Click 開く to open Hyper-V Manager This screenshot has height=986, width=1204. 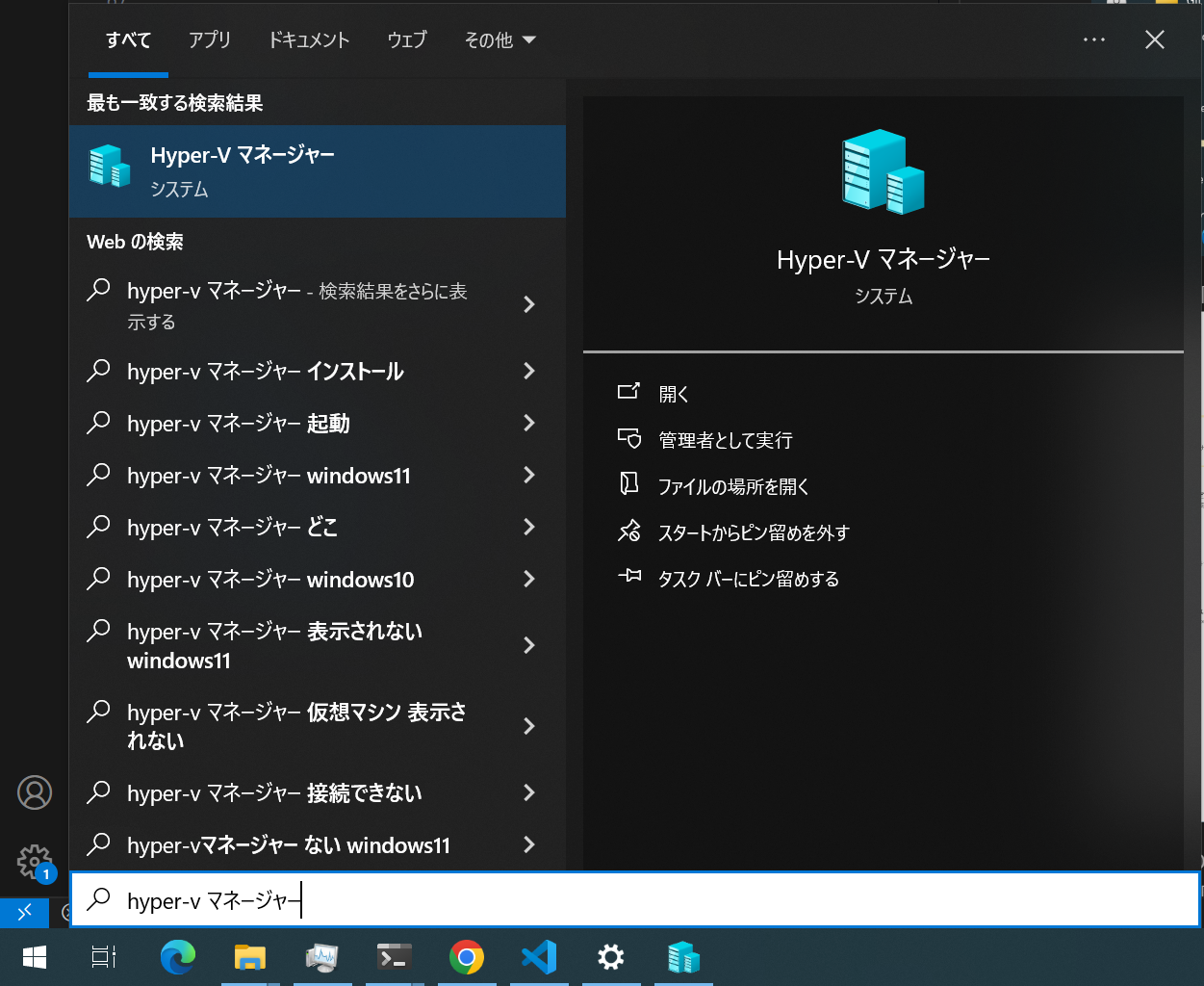(674, 394)
